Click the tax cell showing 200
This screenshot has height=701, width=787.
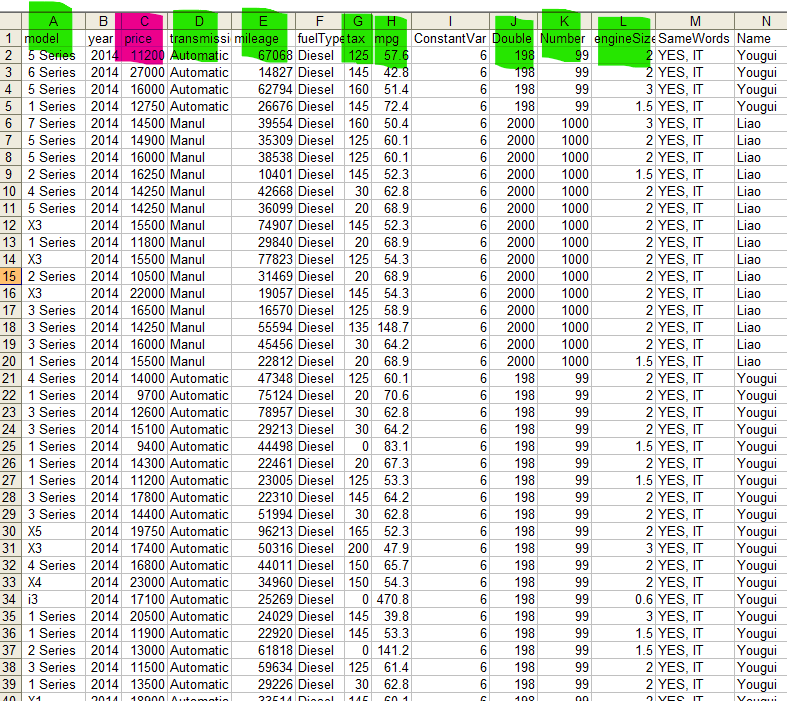pos(355,548)
